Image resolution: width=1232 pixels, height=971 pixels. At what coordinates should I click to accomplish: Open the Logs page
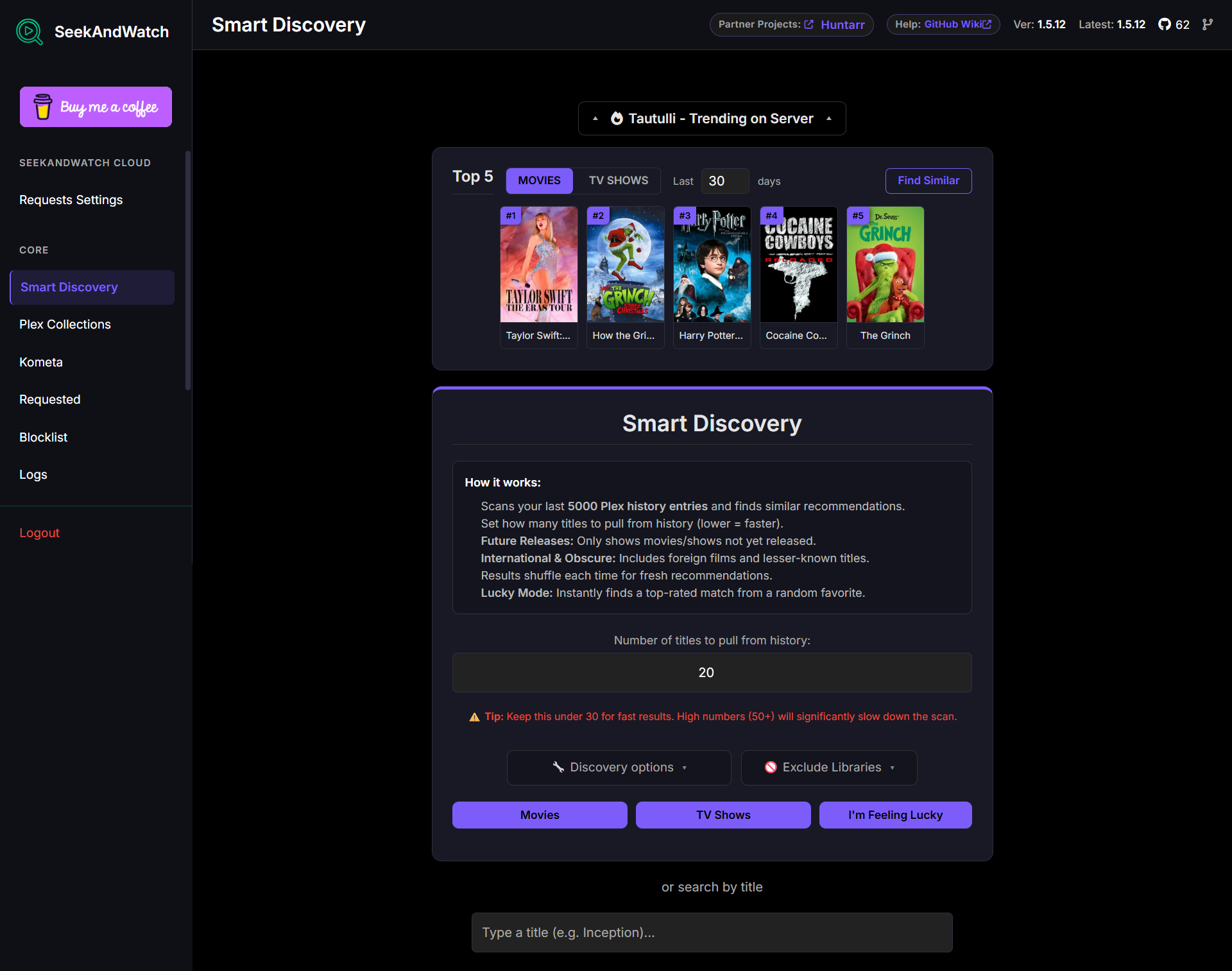(x=33, y=474)
